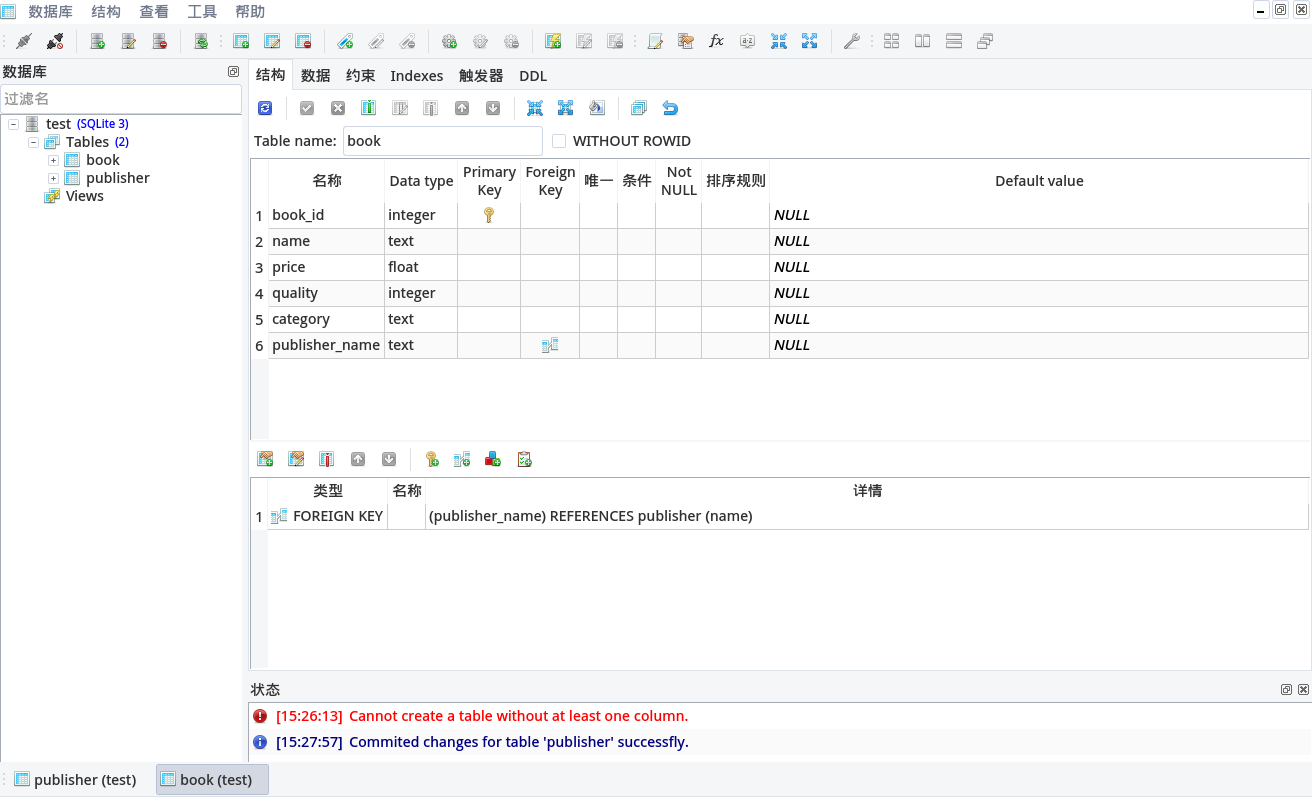Expand the publisher table node
Image resolution: width=1312 pixels, height=797 pixels.
53,178
